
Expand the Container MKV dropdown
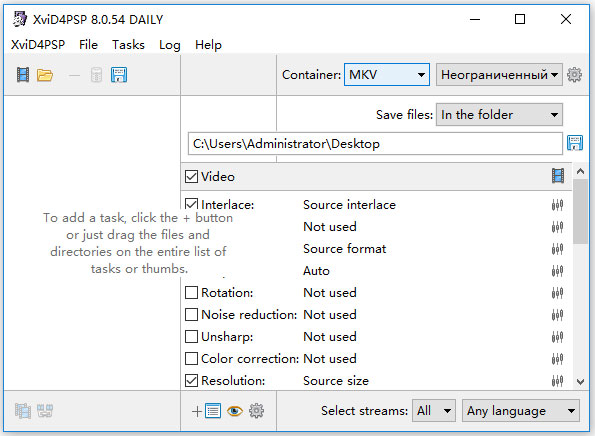point(387,75)
